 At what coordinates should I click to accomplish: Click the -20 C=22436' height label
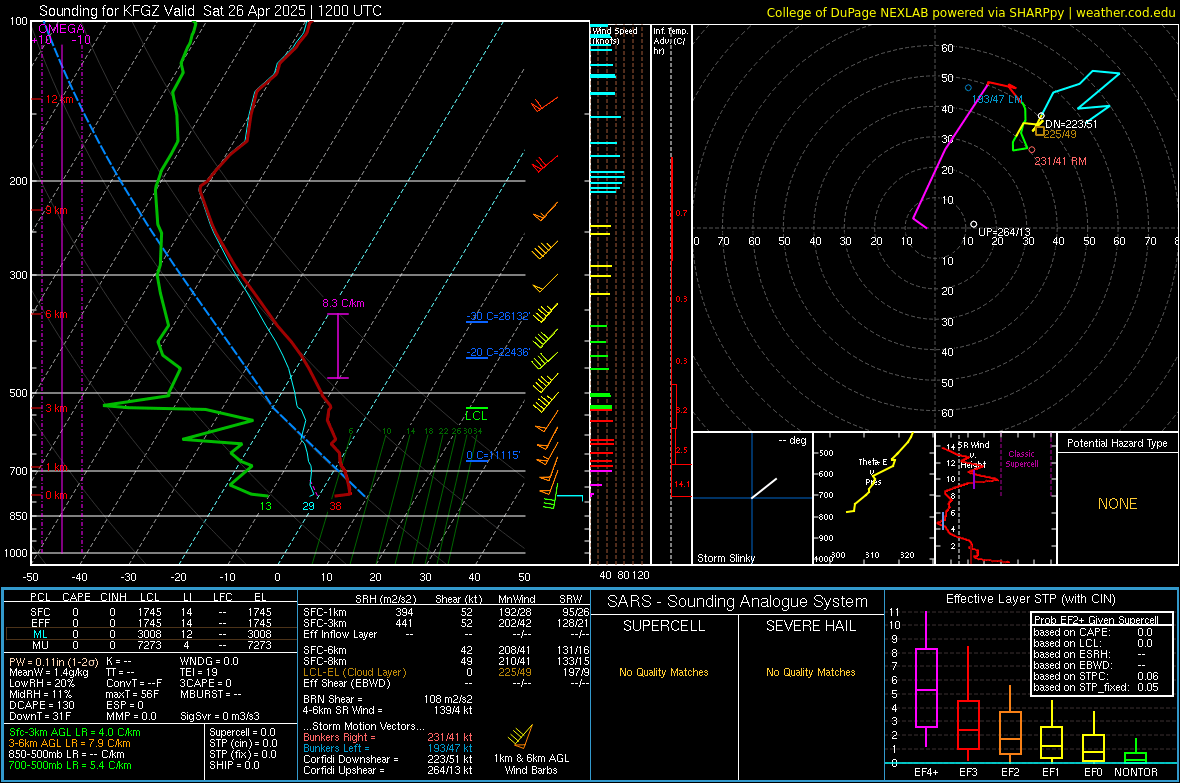click(x=498, y=352)
